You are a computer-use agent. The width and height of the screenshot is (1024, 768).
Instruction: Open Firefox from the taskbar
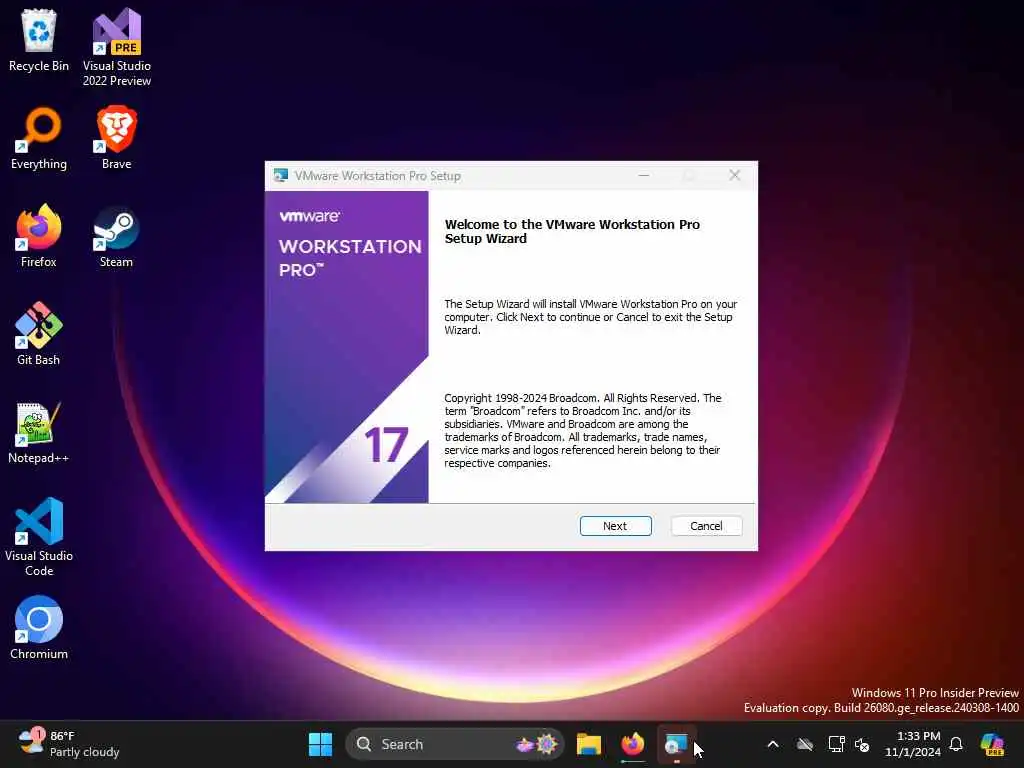coord(632,744)
